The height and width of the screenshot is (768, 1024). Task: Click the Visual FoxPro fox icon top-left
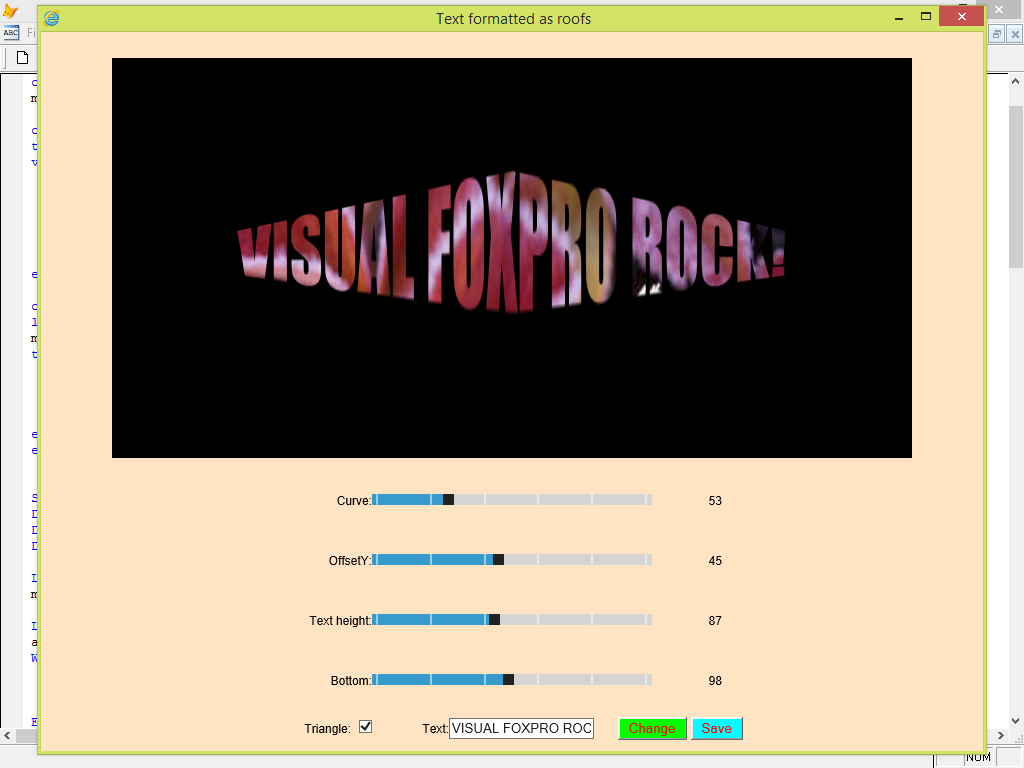9,10
